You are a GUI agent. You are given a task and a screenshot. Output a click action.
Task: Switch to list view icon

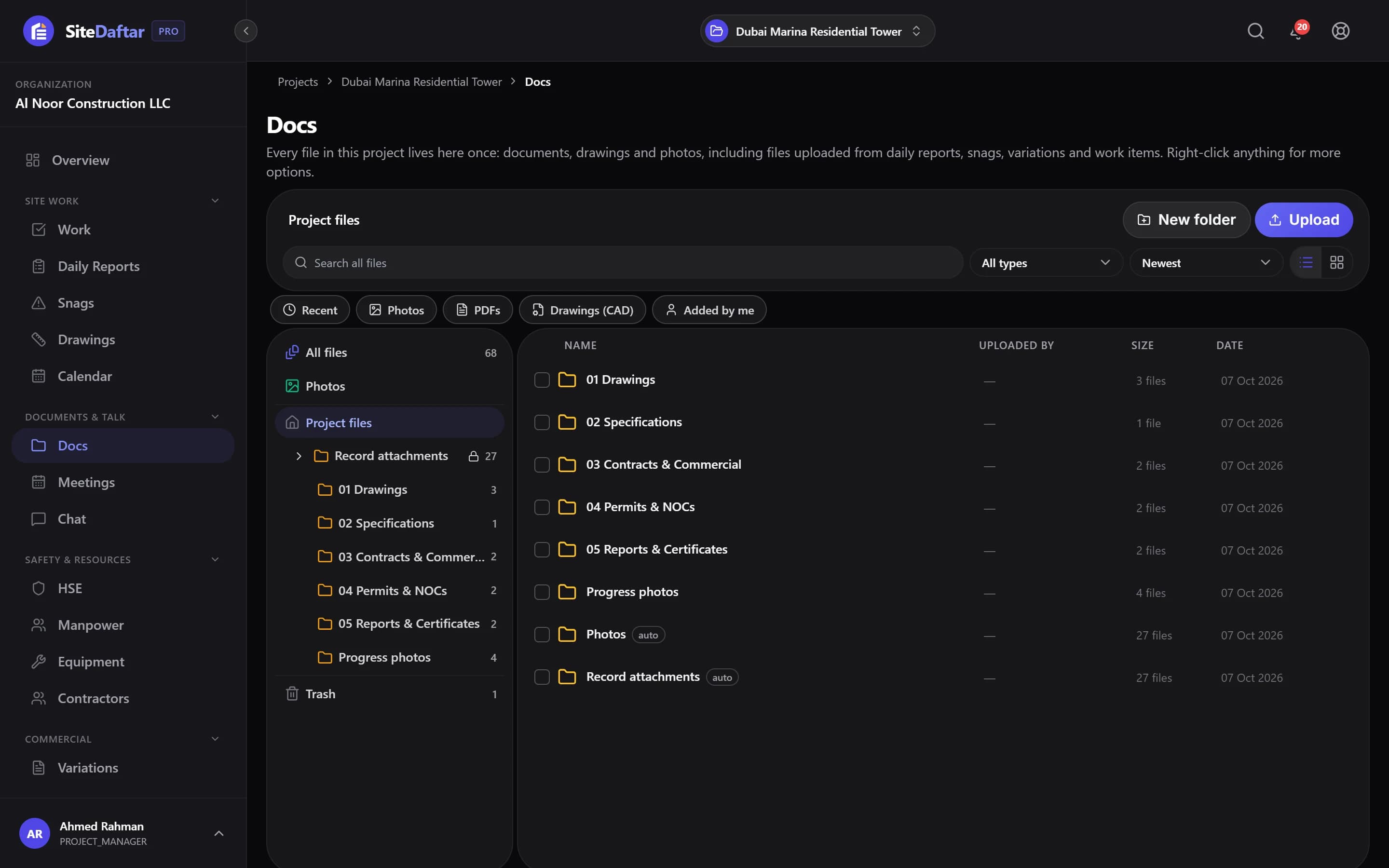[1306, 262]
